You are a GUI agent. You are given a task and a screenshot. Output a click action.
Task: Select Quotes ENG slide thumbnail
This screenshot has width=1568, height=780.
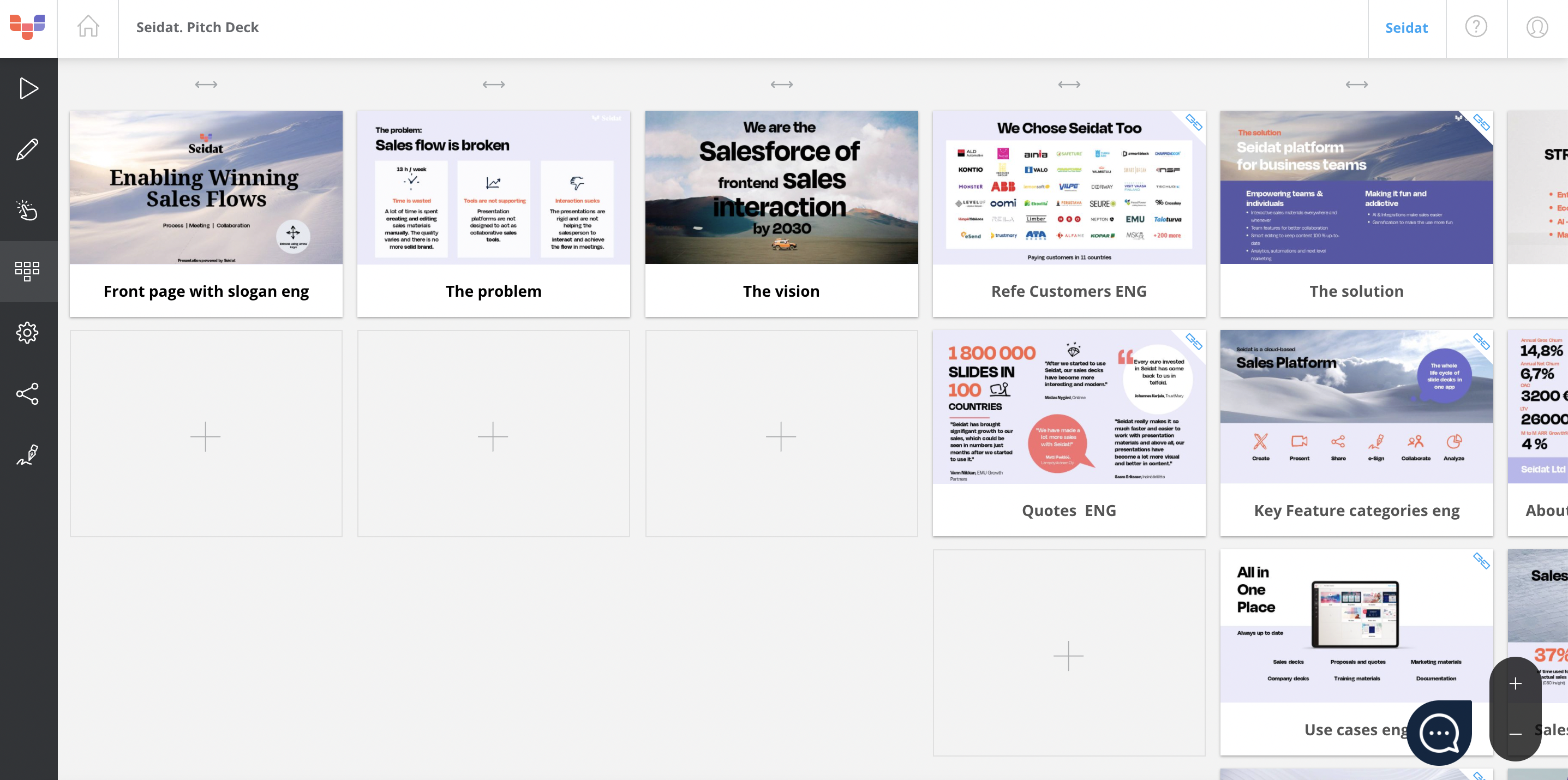coord(1069,406)
